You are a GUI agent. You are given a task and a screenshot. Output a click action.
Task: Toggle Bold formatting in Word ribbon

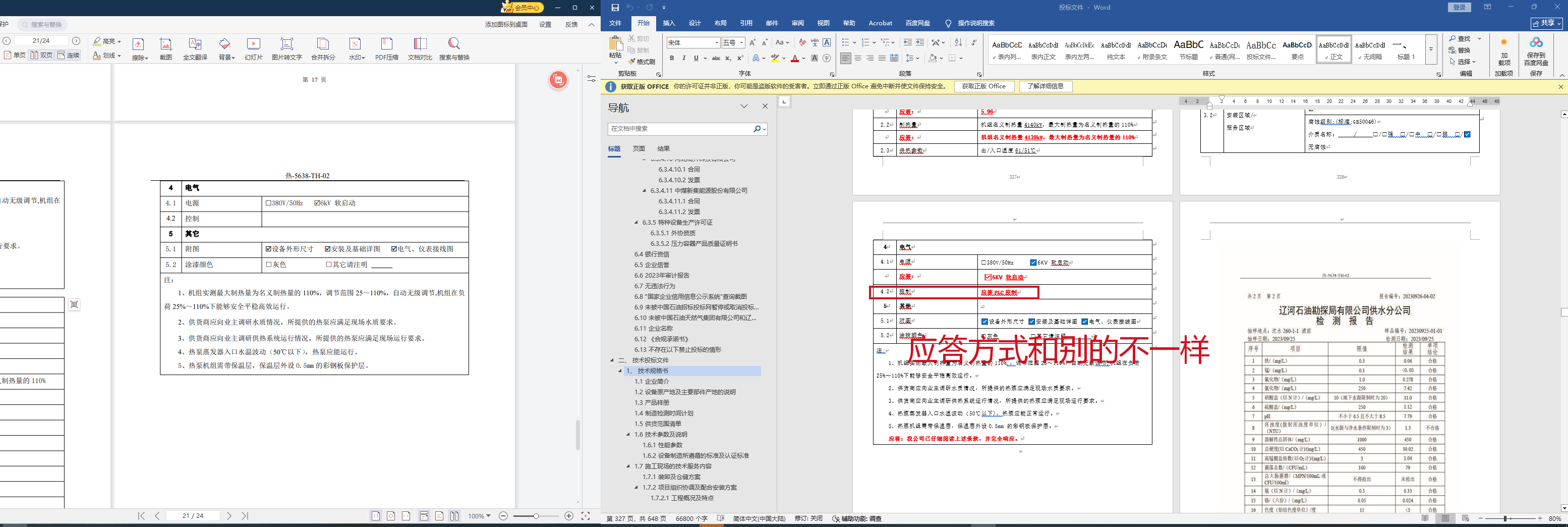pyautogui.click(x=672, y=59)
